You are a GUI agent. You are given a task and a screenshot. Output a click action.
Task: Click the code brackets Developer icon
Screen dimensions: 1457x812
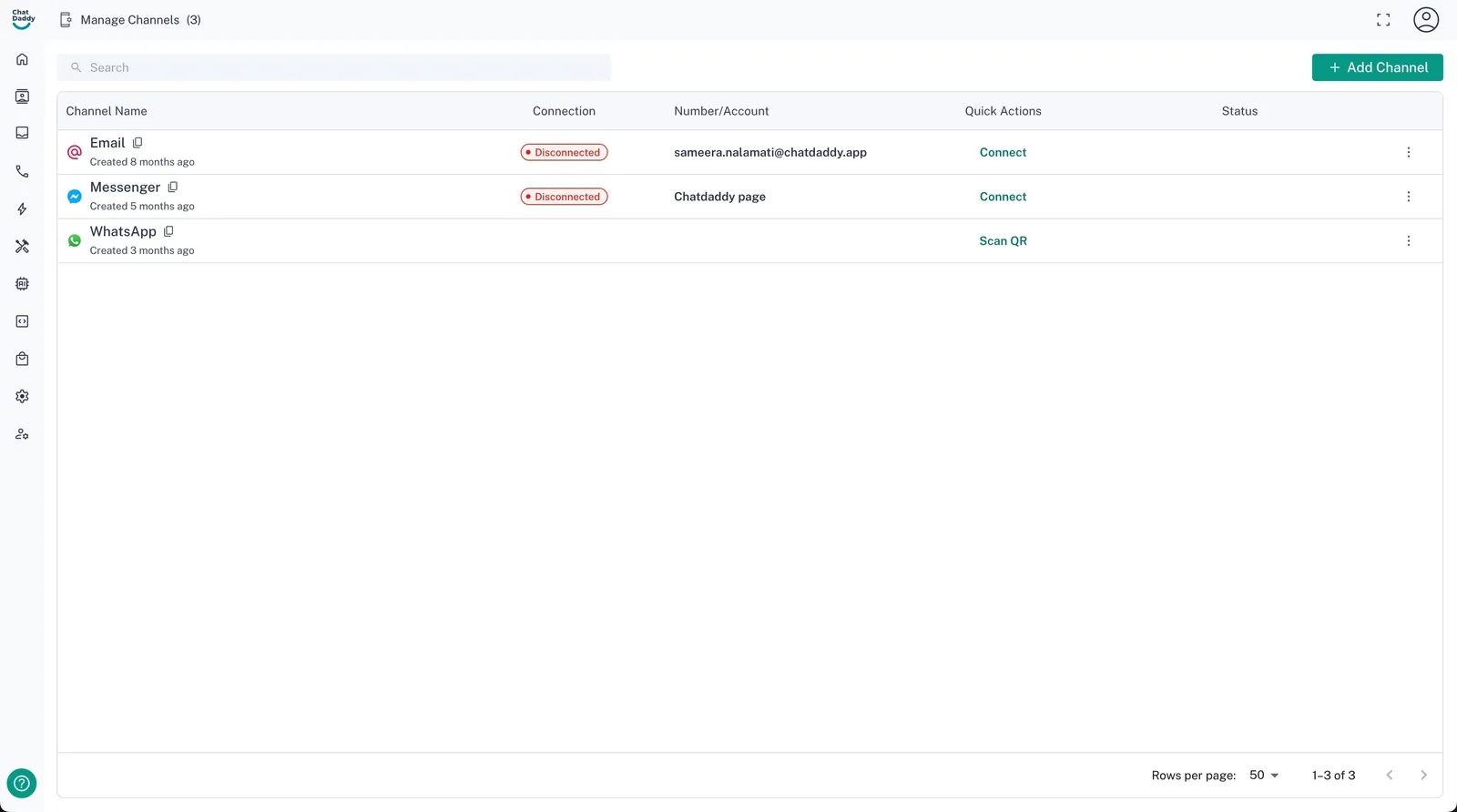(22, 321)
